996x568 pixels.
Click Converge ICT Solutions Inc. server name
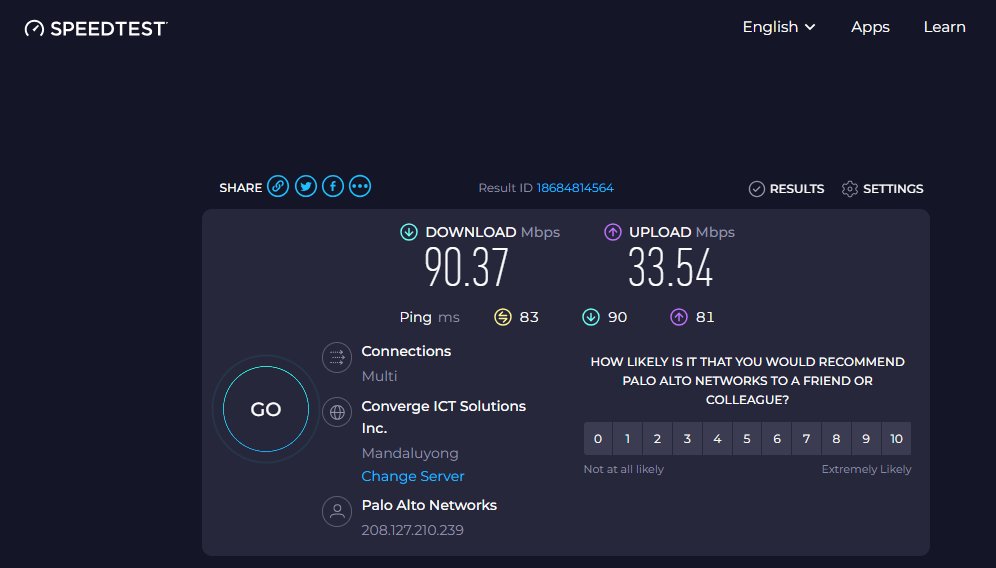tap(443, 417)
